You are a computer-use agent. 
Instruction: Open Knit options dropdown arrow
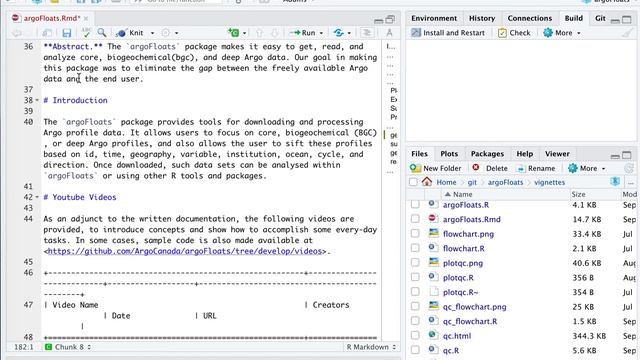tap(153, 33)
